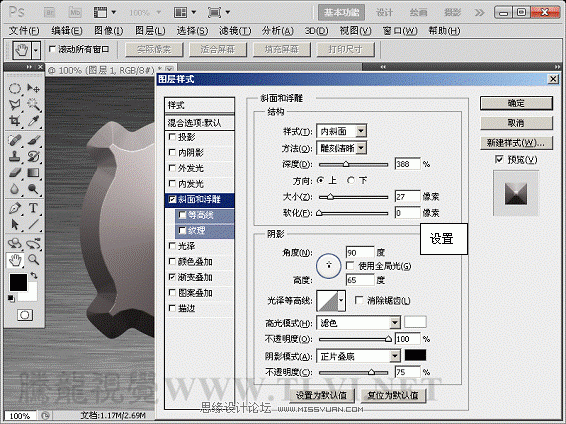Toggle Quick Mask mode icon
566x424 pixels.
tap(25, 315)
